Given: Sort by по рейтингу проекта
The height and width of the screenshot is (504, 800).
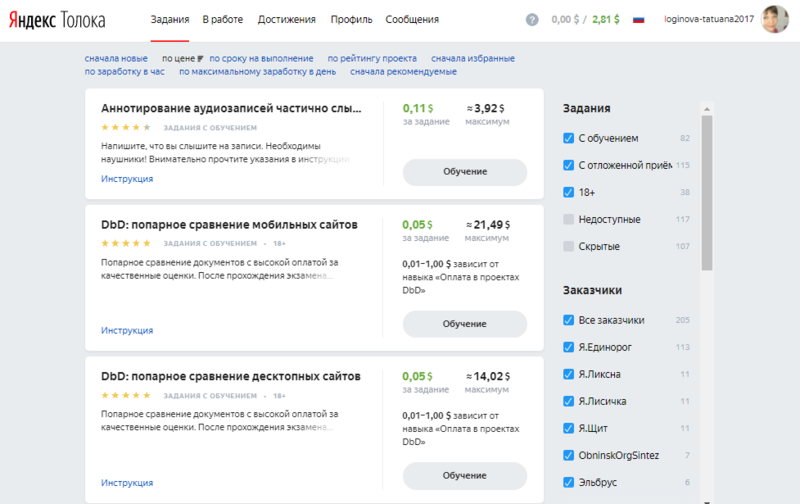Looking at the screenshot, I should click(372, 59).
